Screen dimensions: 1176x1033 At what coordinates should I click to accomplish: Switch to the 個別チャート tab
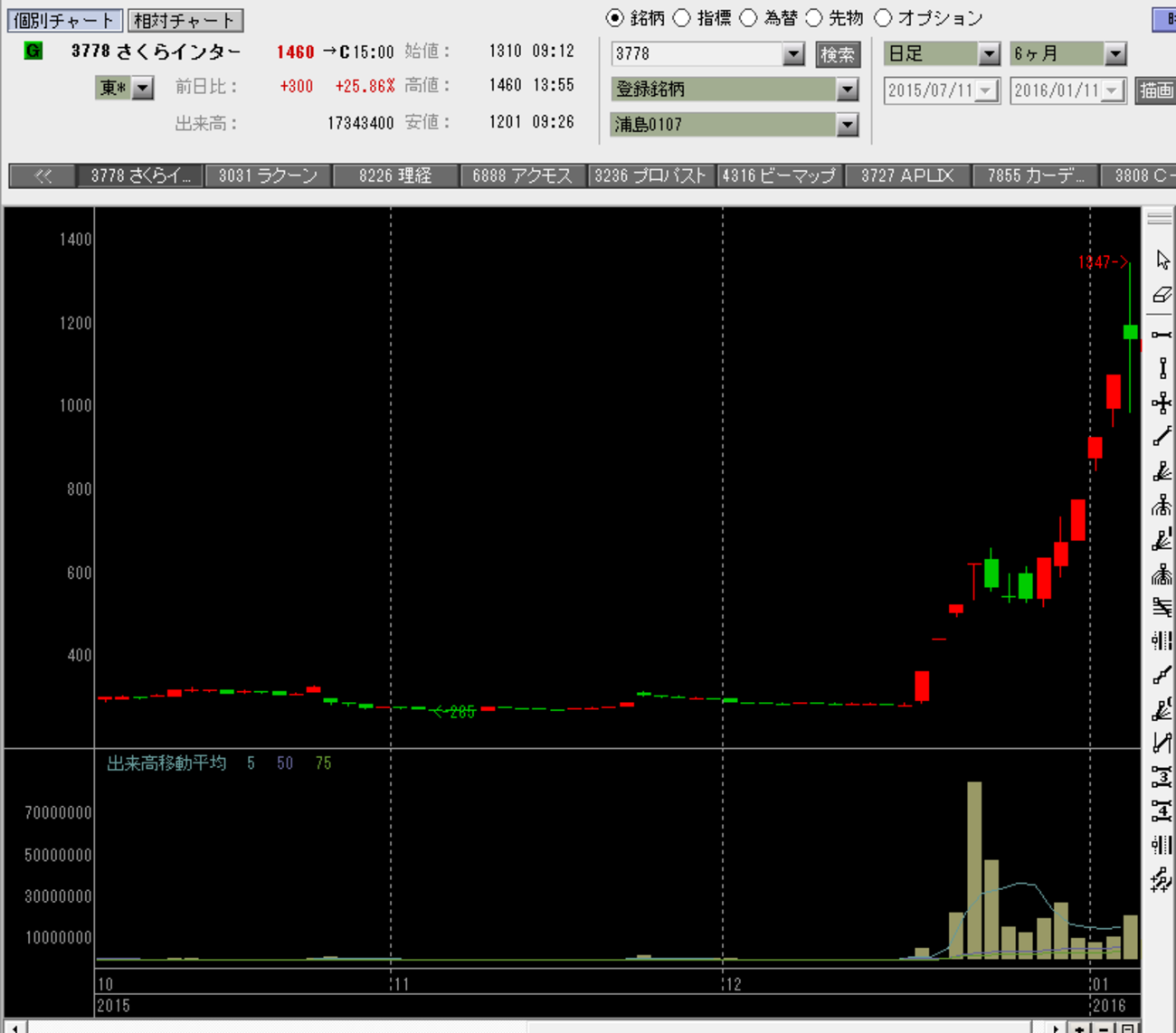64,20
